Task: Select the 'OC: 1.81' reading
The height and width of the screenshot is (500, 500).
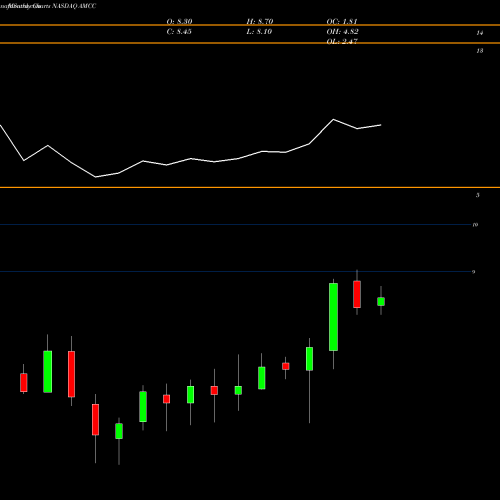Action: tap(342, 22)
